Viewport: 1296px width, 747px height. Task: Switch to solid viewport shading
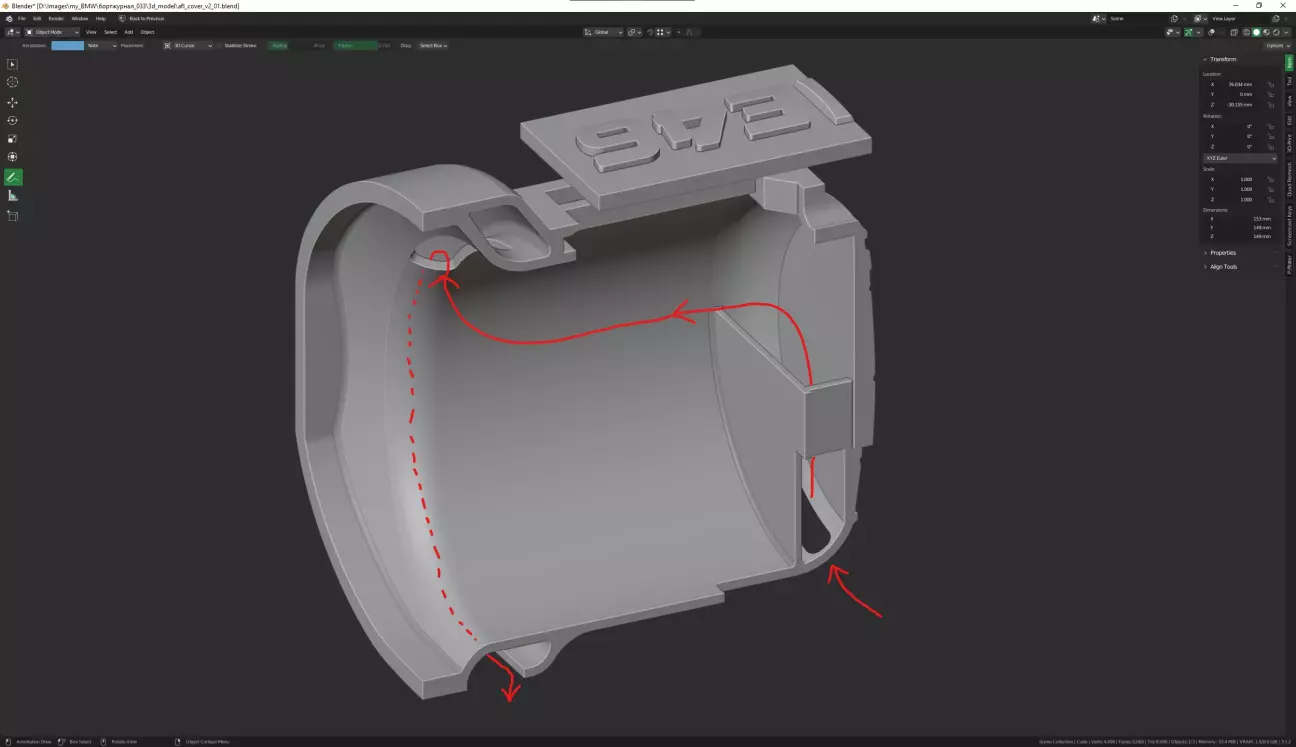pyautogui.click(x=1257, y=32)
